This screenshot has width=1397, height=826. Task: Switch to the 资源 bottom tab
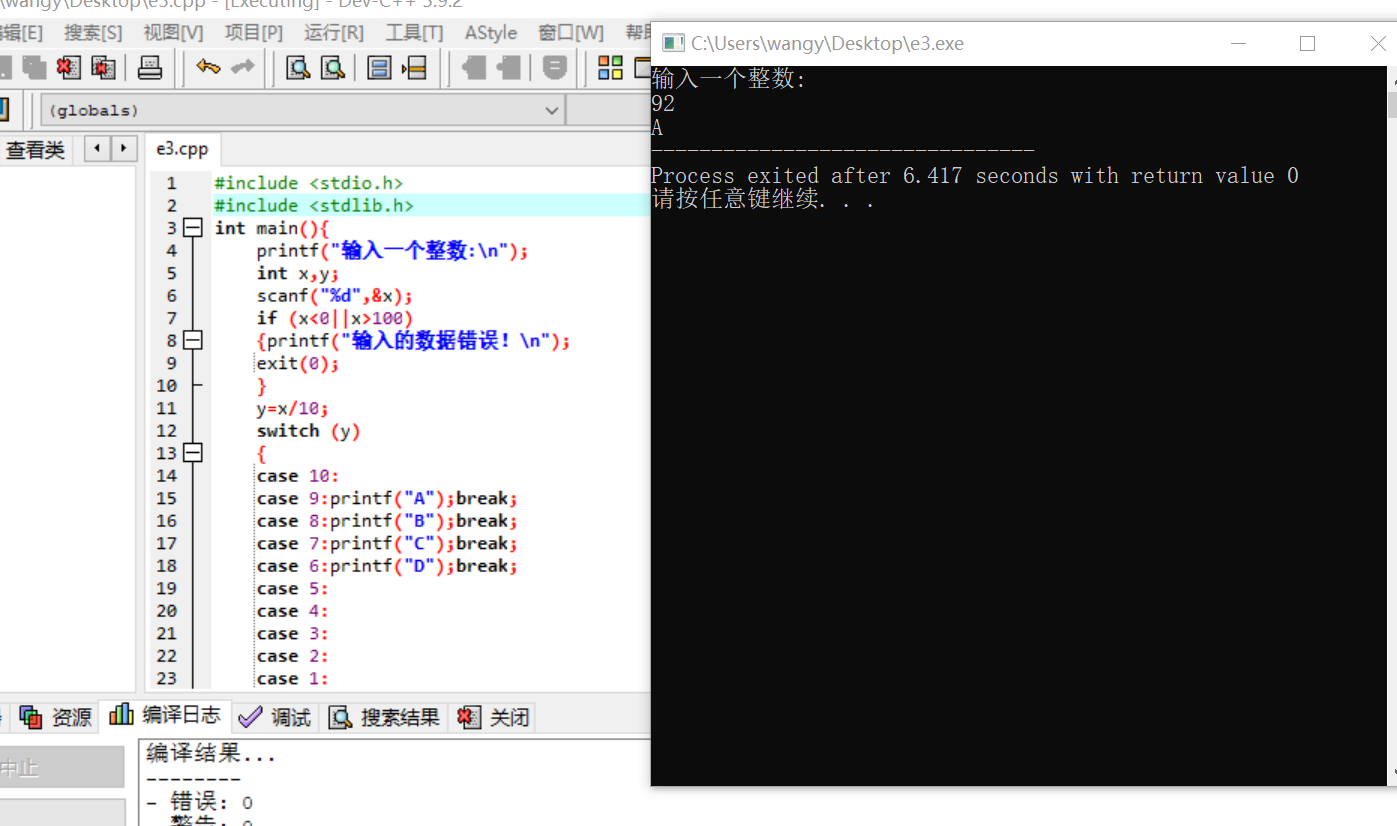(56, 717)
